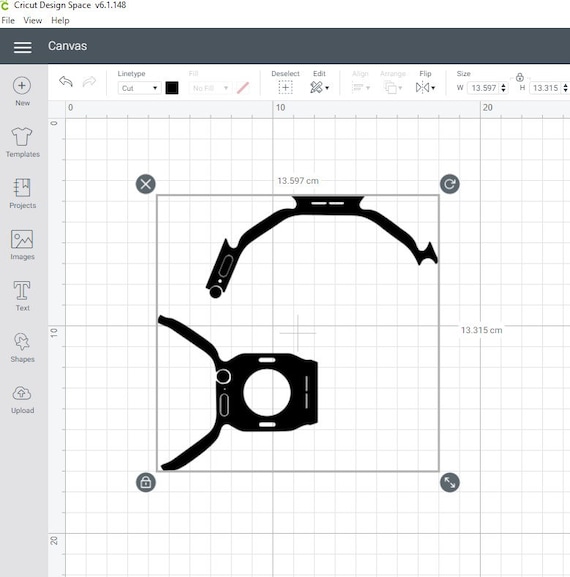Click the width size input field
The height and width of the screenshot is (577, 570).
(x=484, y=88)
